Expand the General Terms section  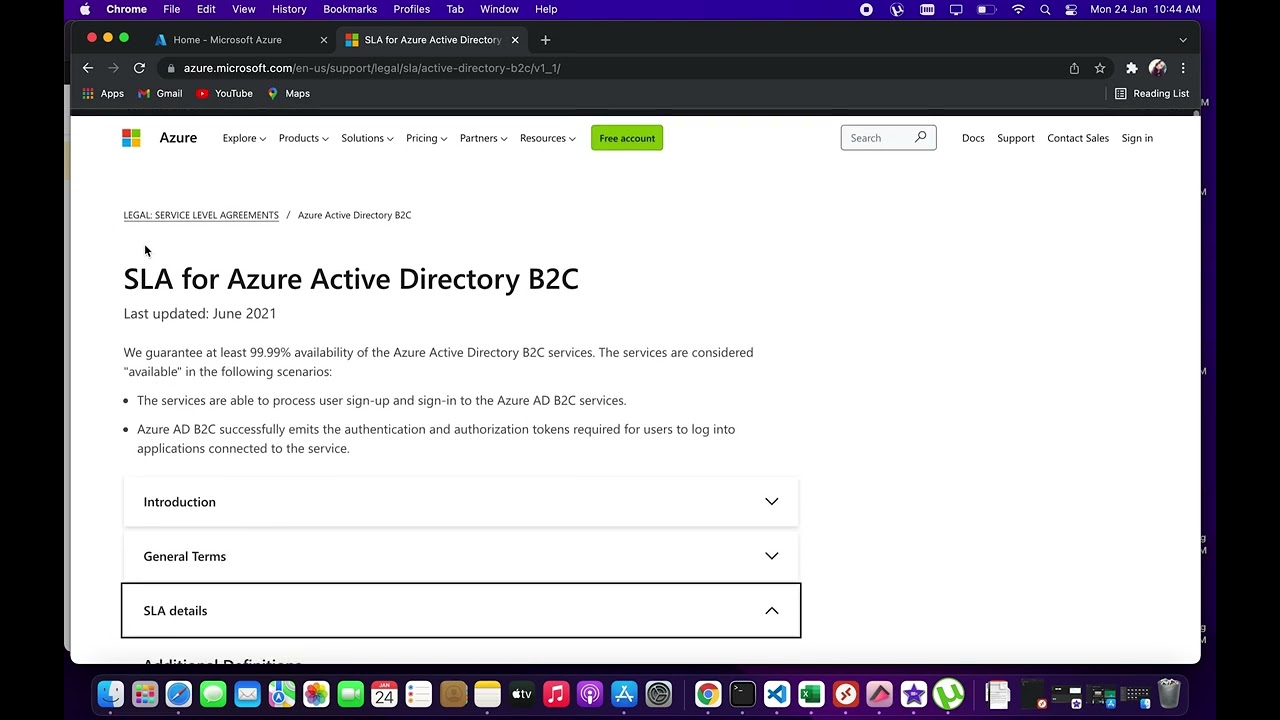[x=461, y=556]
